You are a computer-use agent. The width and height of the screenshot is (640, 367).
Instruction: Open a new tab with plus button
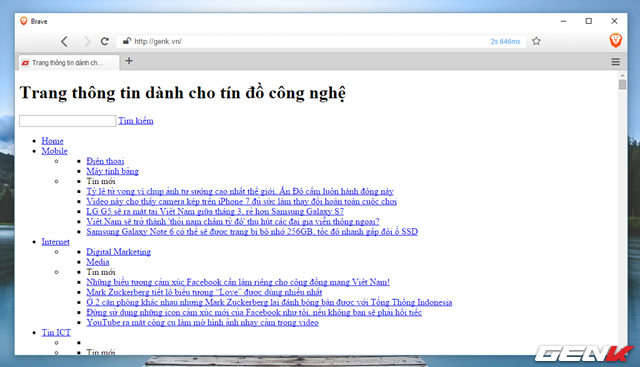pos(129,61)
